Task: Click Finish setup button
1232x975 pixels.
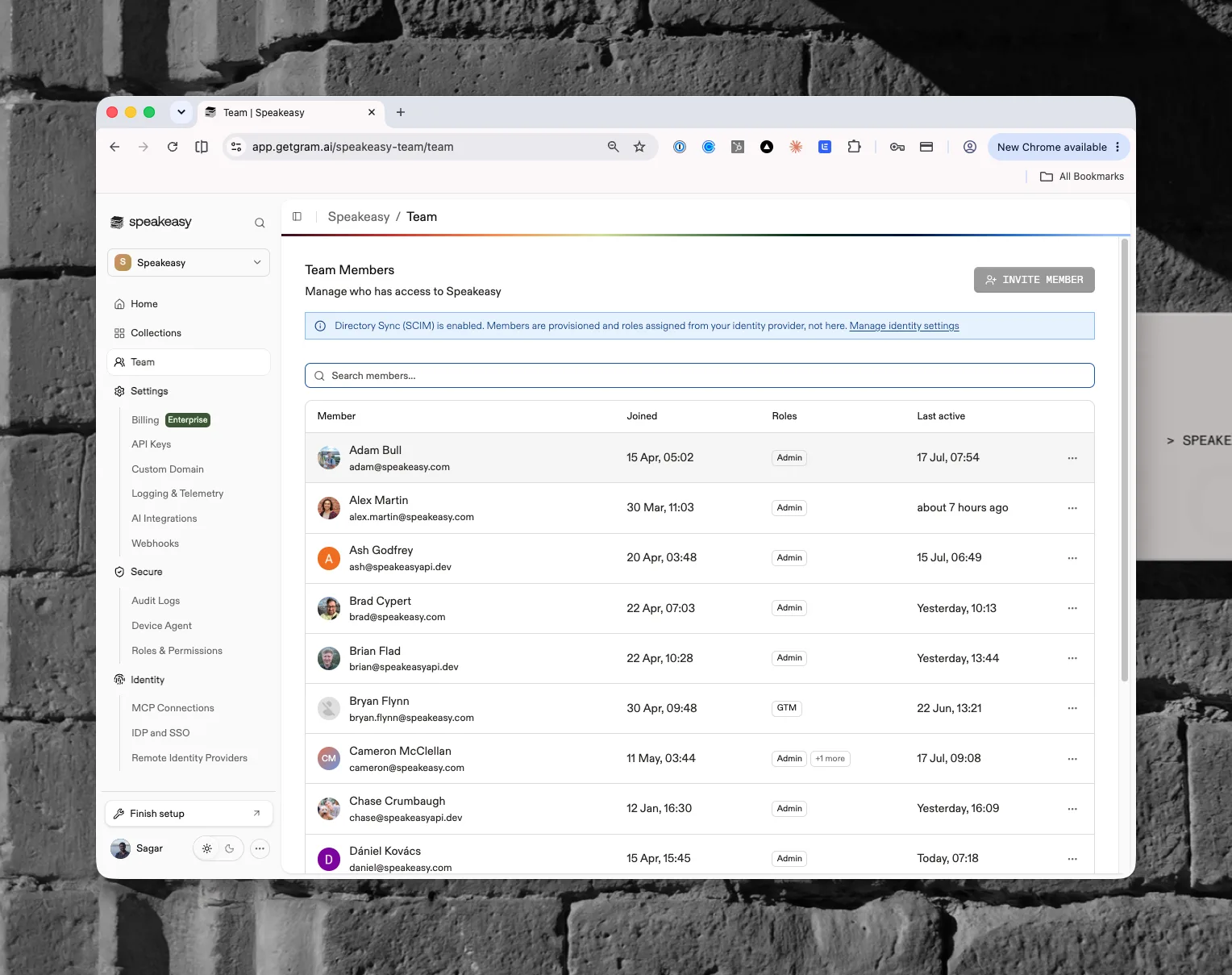Action: point(189,814)
